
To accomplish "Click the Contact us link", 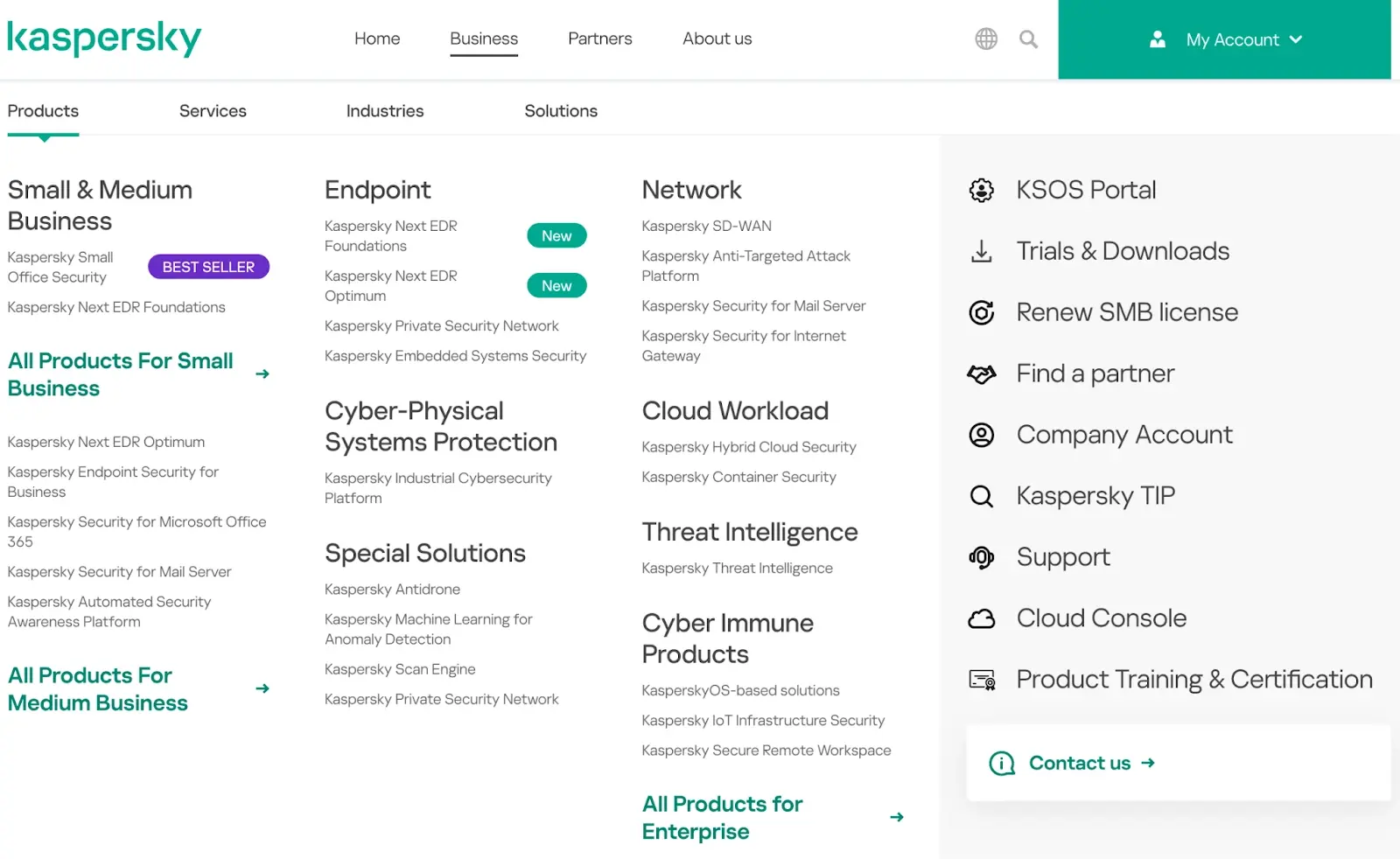I will point(1080,763).
